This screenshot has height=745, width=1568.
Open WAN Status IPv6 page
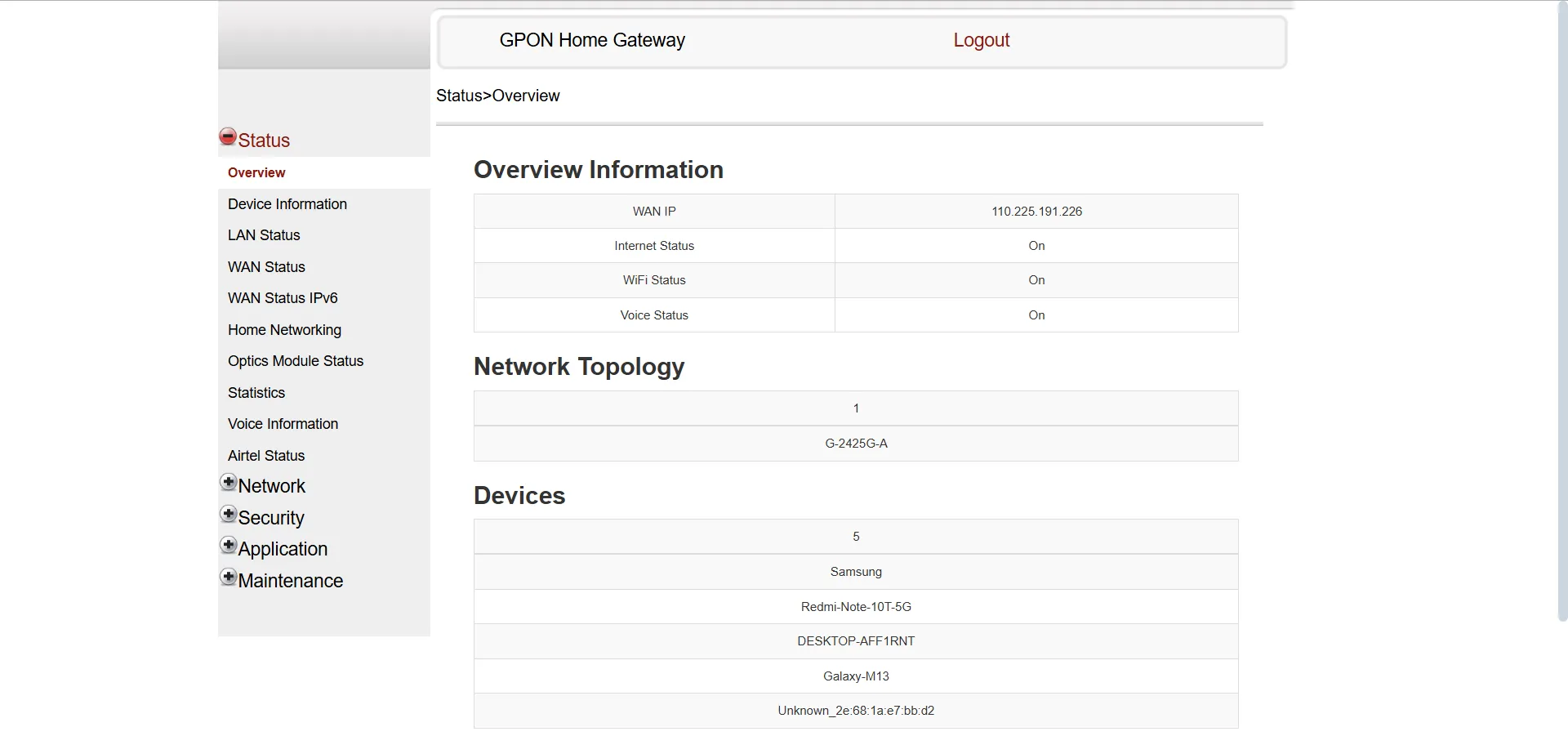point(282,297)
